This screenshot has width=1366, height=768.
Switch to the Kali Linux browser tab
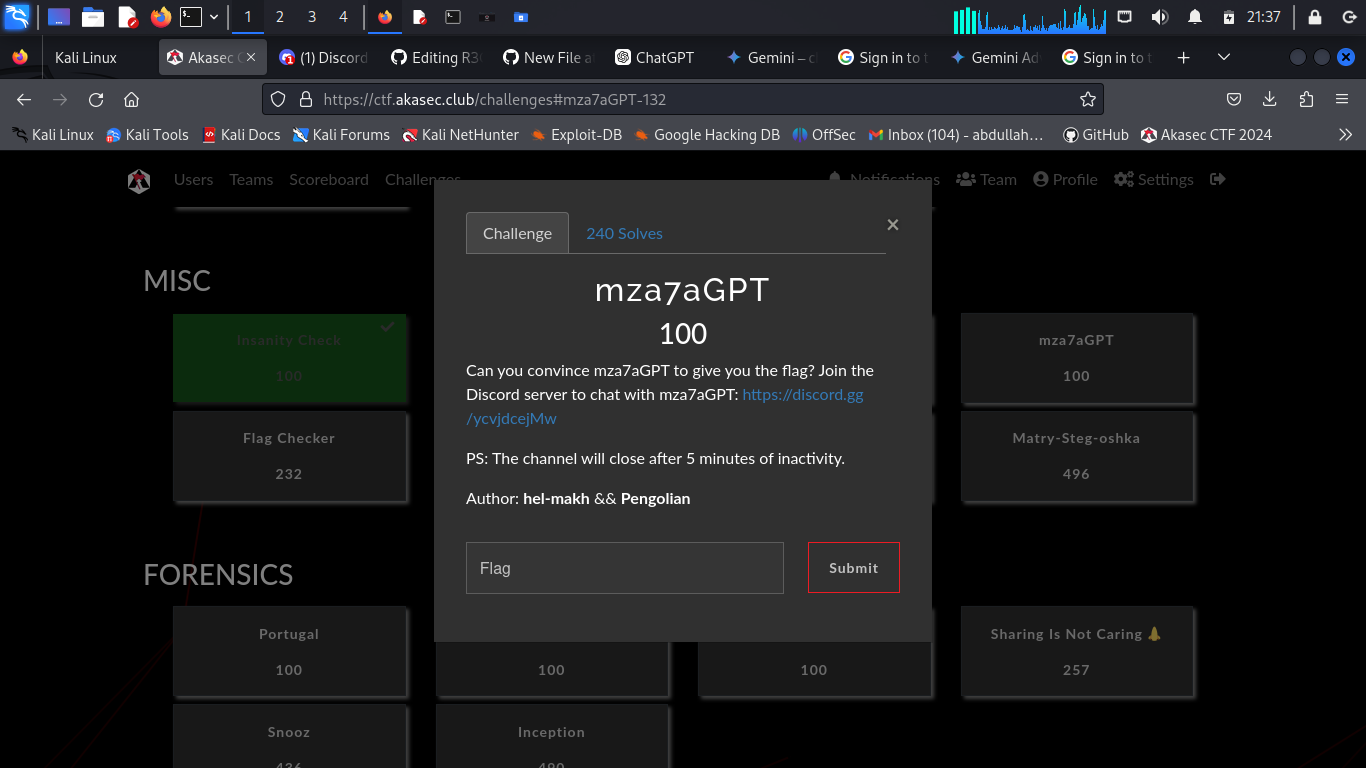click(x=86, y=58)
